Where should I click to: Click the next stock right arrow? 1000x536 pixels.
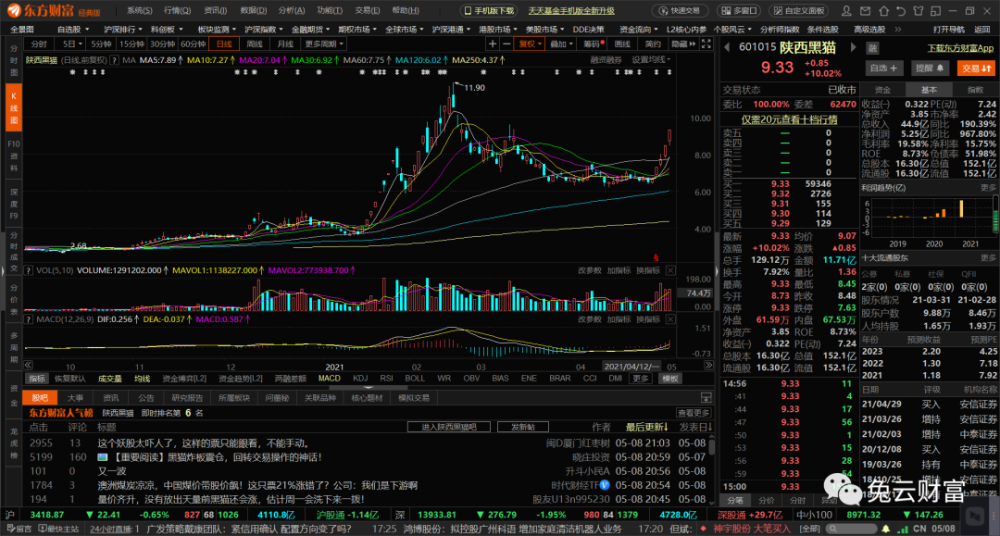click(853, 48)
